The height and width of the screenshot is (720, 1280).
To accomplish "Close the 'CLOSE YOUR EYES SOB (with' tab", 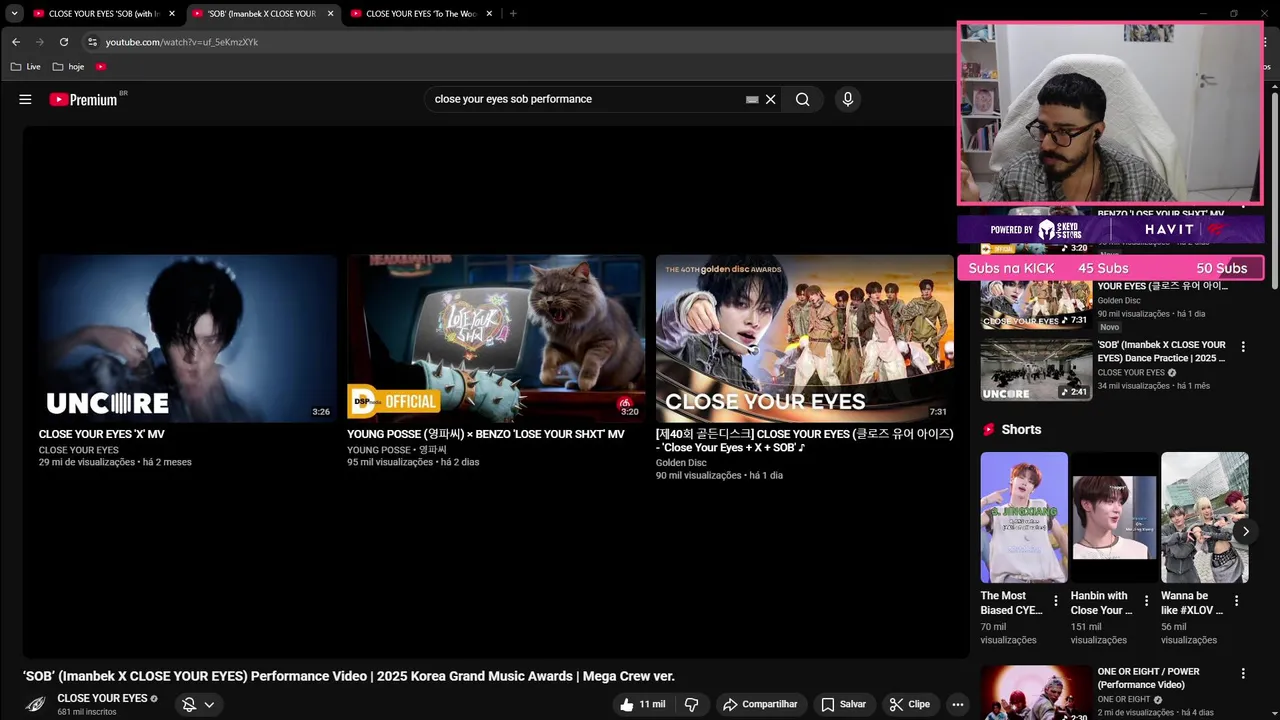I will click(172, 14).
